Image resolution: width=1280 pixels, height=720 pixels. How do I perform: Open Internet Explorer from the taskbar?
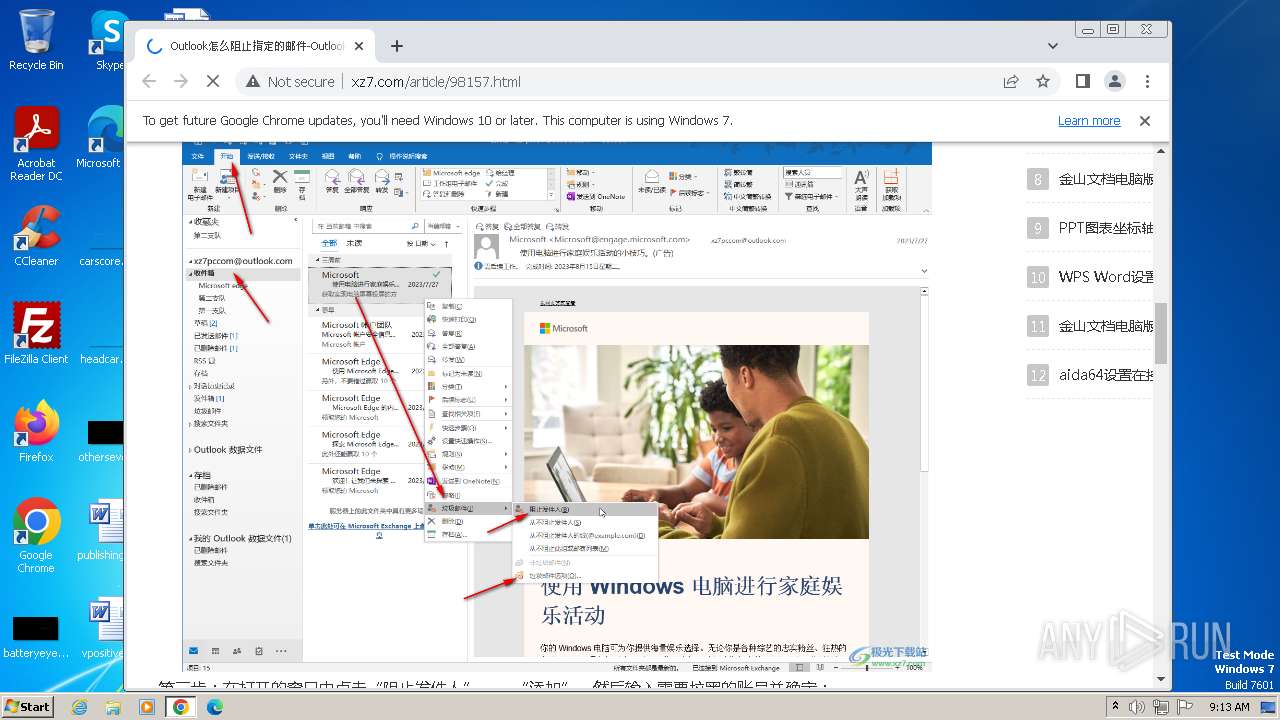tap(79, 707)
